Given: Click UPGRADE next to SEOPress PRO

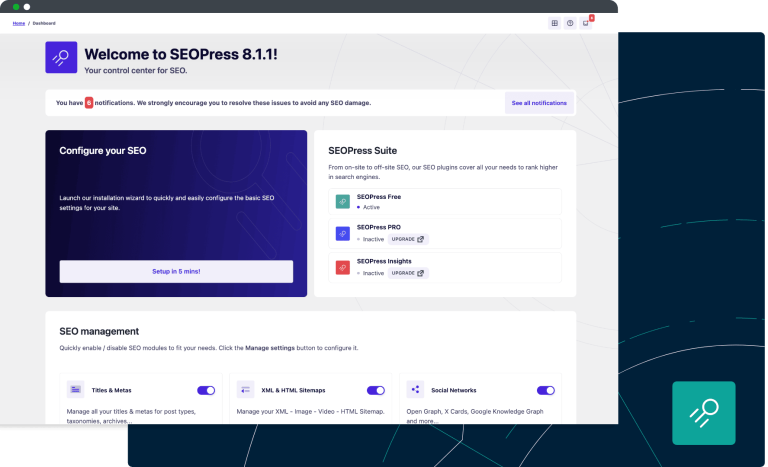Looking at the screenshot, I should pos(407,239).
